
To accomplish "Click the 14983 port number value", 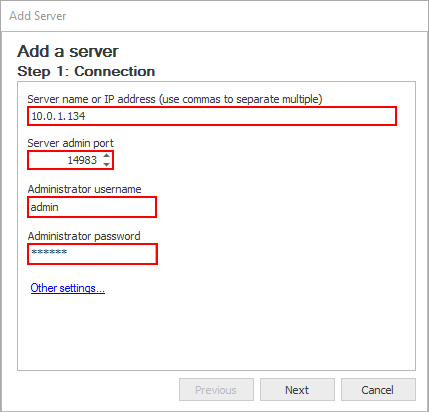I will 82,160.
